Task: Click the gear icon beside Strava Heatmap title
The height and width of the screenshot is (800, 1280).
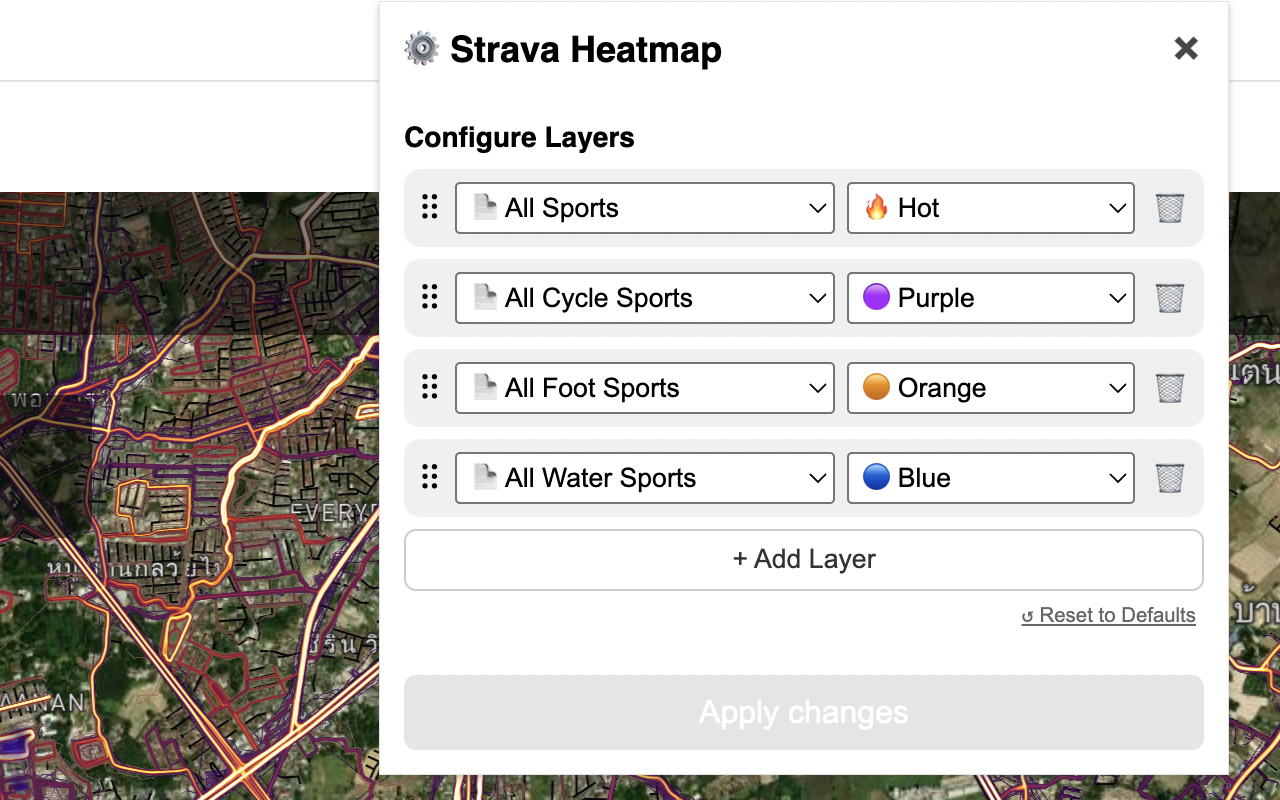Action: tap(422, 48)
